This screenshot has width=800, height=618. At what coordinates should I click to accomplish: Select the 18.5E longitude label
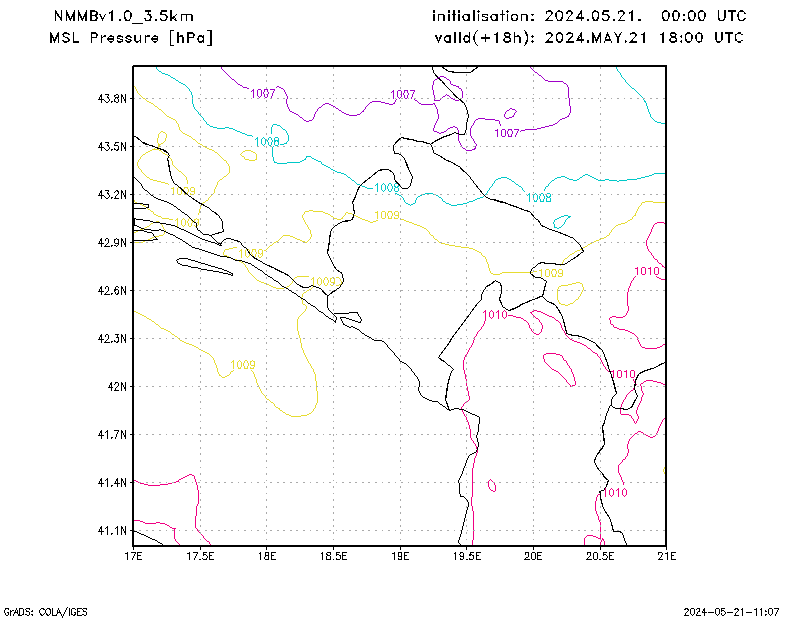(334, 556)
